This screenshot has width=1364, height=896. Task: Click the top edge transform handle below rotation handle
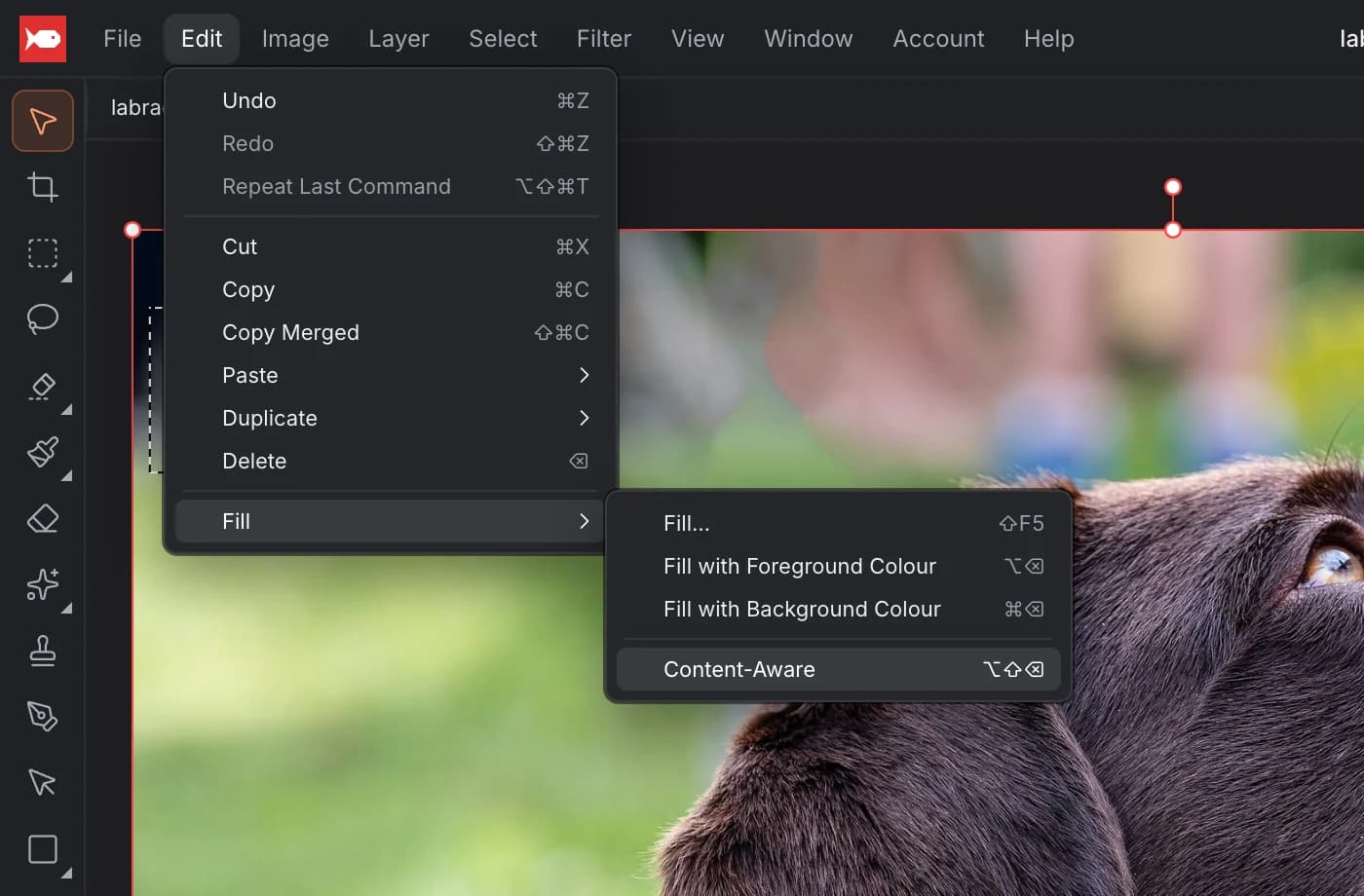[1173, 230]
